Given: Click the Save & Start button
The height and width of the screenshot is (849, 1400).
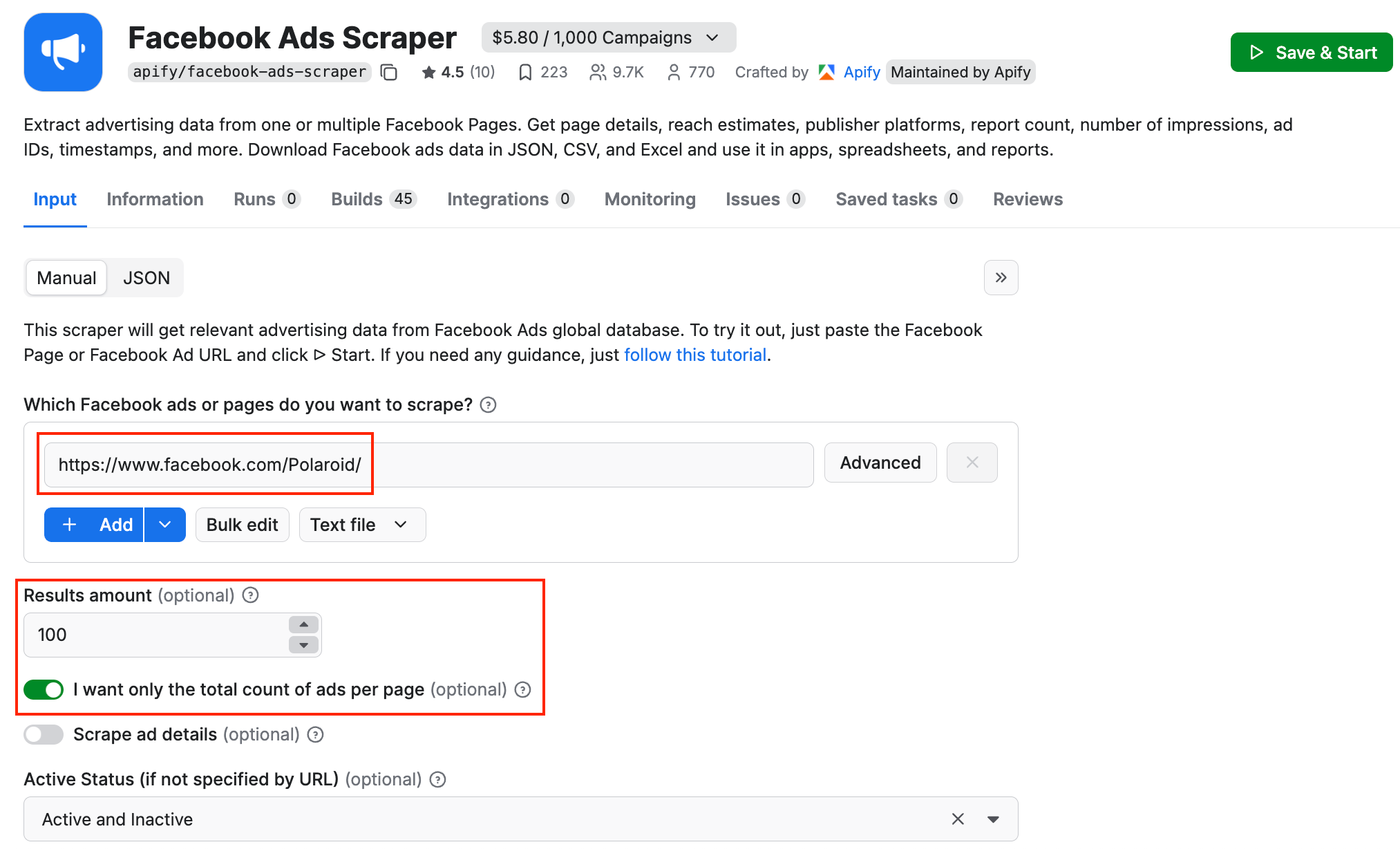Looking at the screenshot, I should [1311, 52].
